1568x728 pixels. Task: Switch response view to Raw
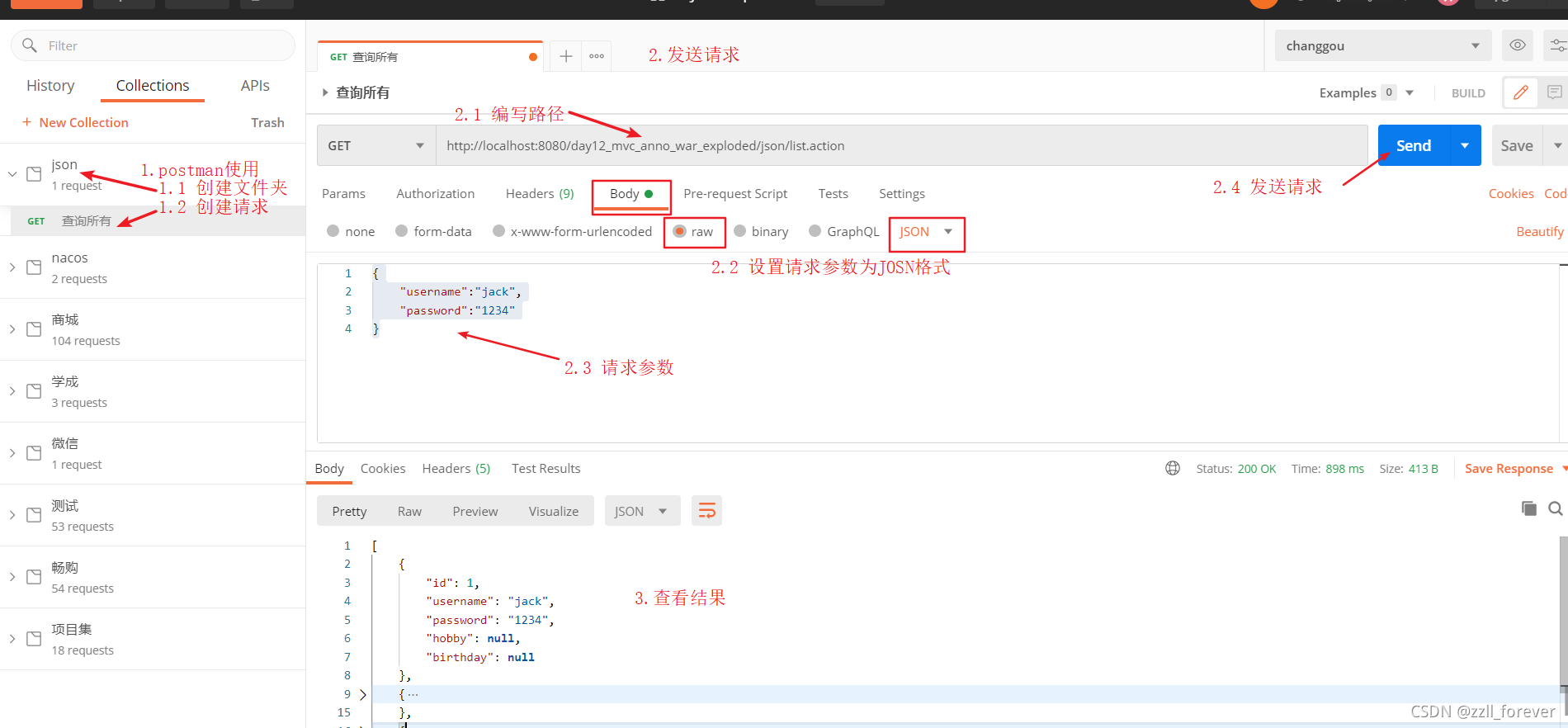point(409,511)
